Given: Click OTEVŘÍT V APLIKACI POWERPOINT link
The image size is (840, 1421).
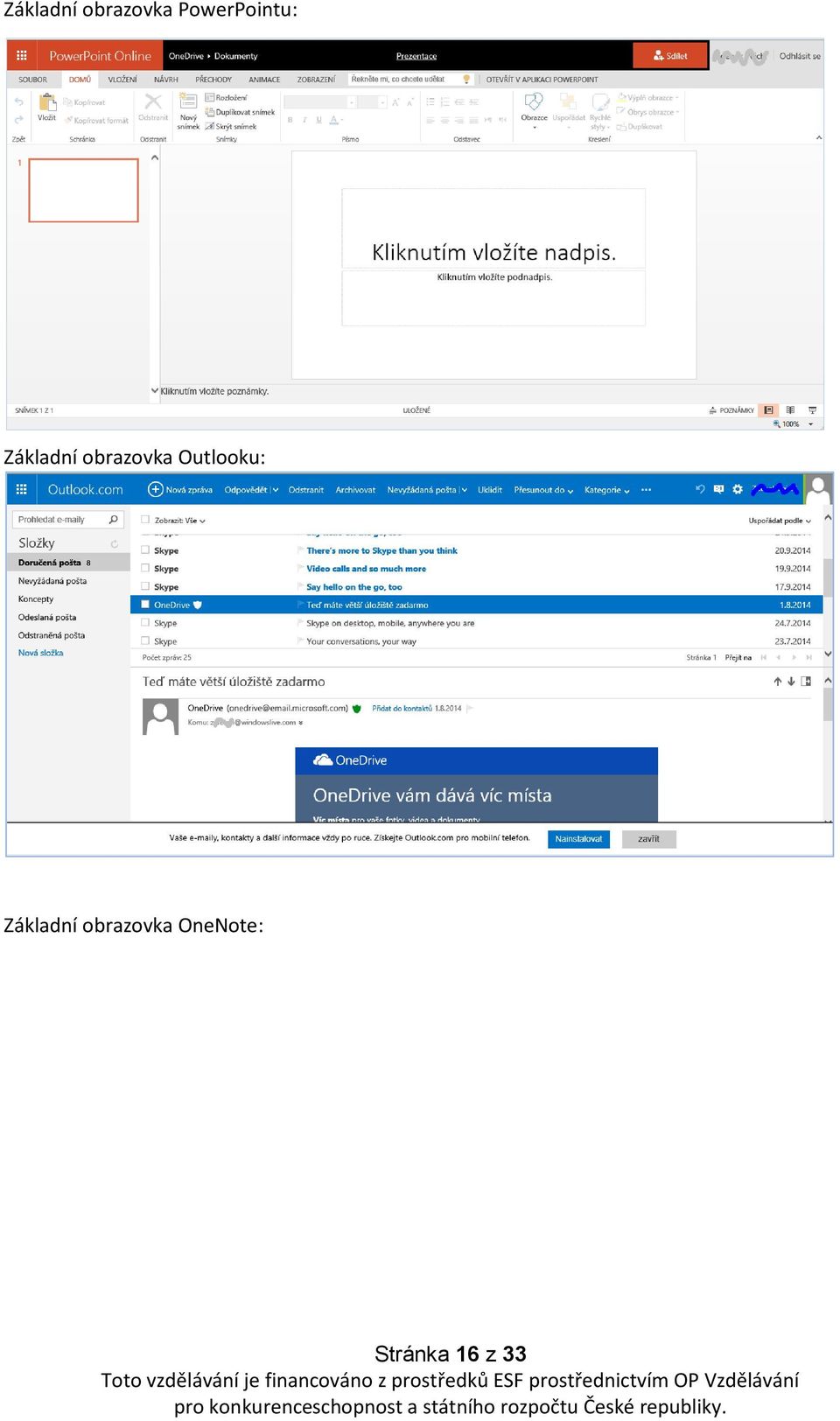Looking at the screenshot, I should coord(542,80).
